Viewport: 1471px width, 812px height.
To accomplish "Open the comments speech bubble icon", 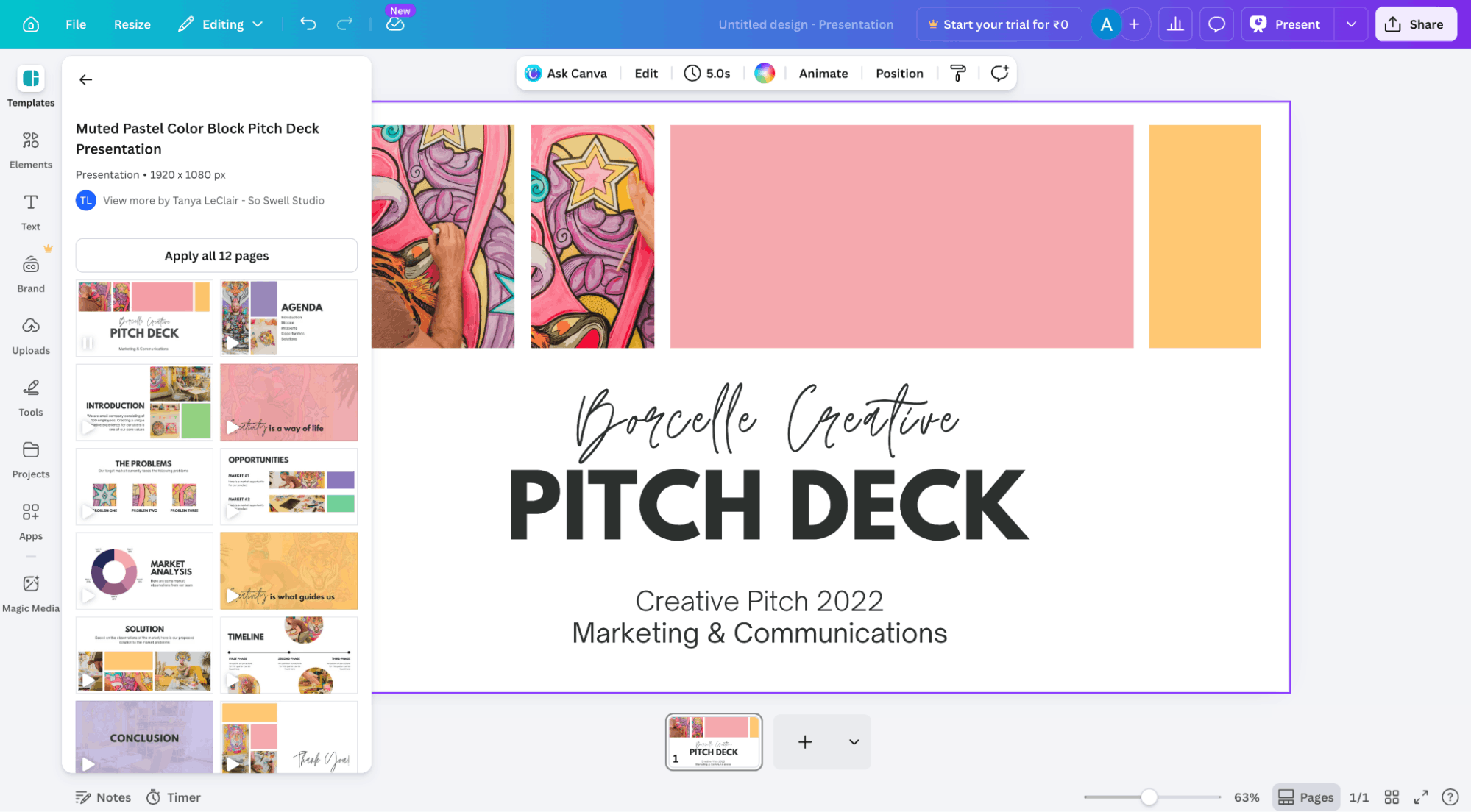I will click(1216, 24).
